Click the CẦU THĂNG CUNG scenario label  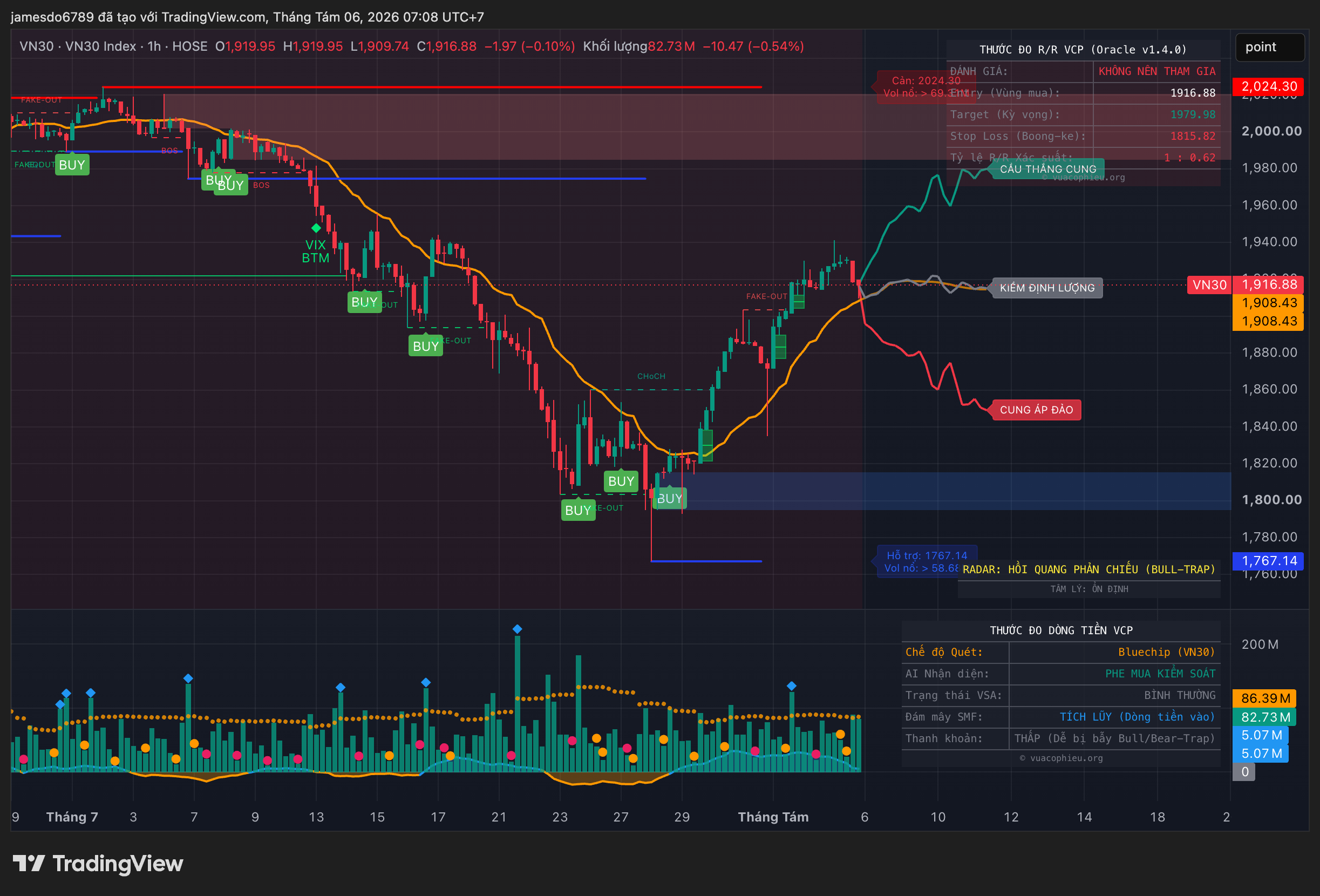1048,169
